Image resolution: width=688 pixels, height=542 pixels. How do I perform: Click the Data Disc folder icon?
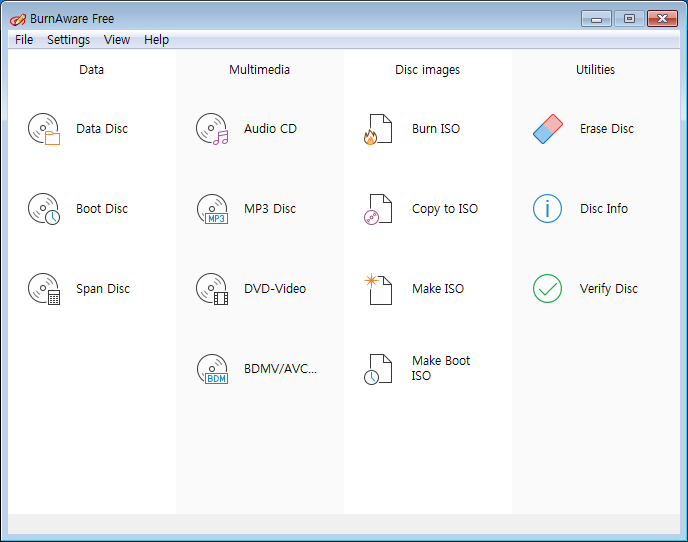pyautogui.click(x=44, y=129)
